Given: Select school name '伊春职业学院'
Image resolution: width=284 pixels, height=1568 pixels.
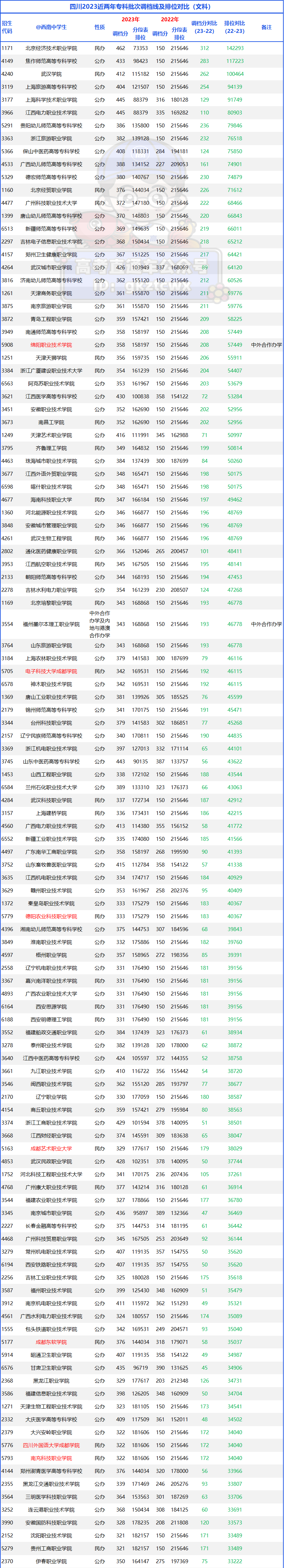Looking at the screenshot, I should click(51, 1562).
